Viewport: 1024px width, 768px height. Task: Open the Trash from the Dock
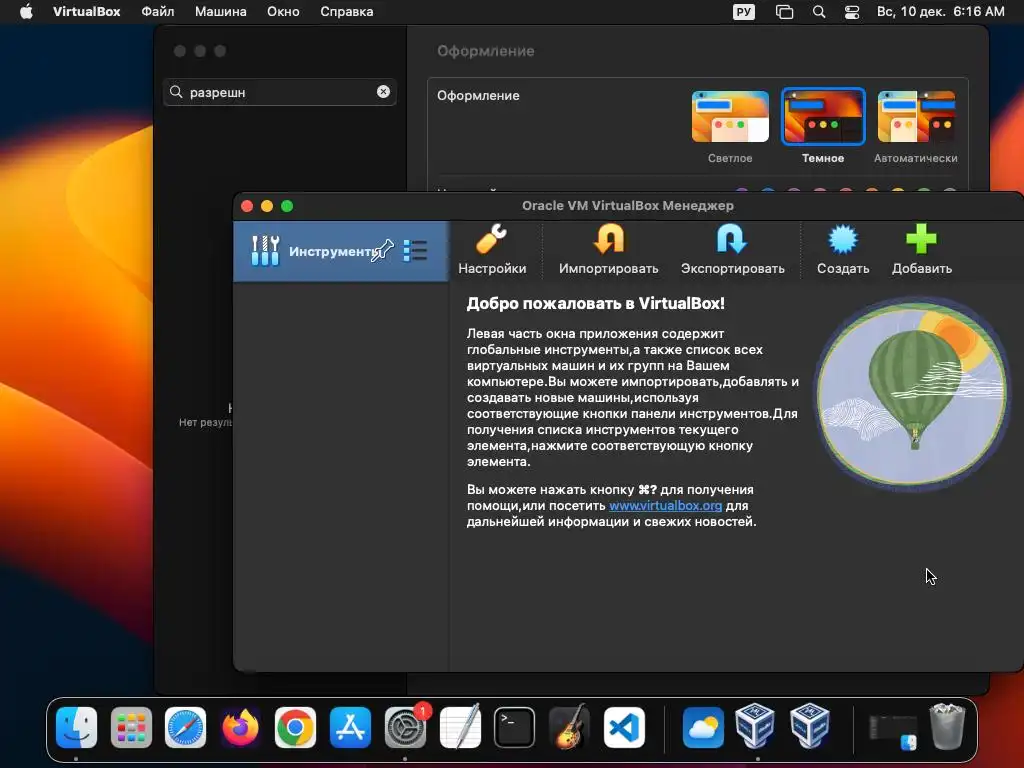click(947, 726)
